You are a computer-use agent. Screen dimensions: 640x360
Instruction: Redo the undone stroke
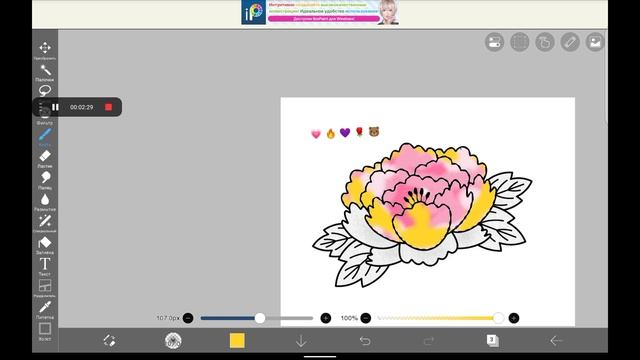click(429, 340)
